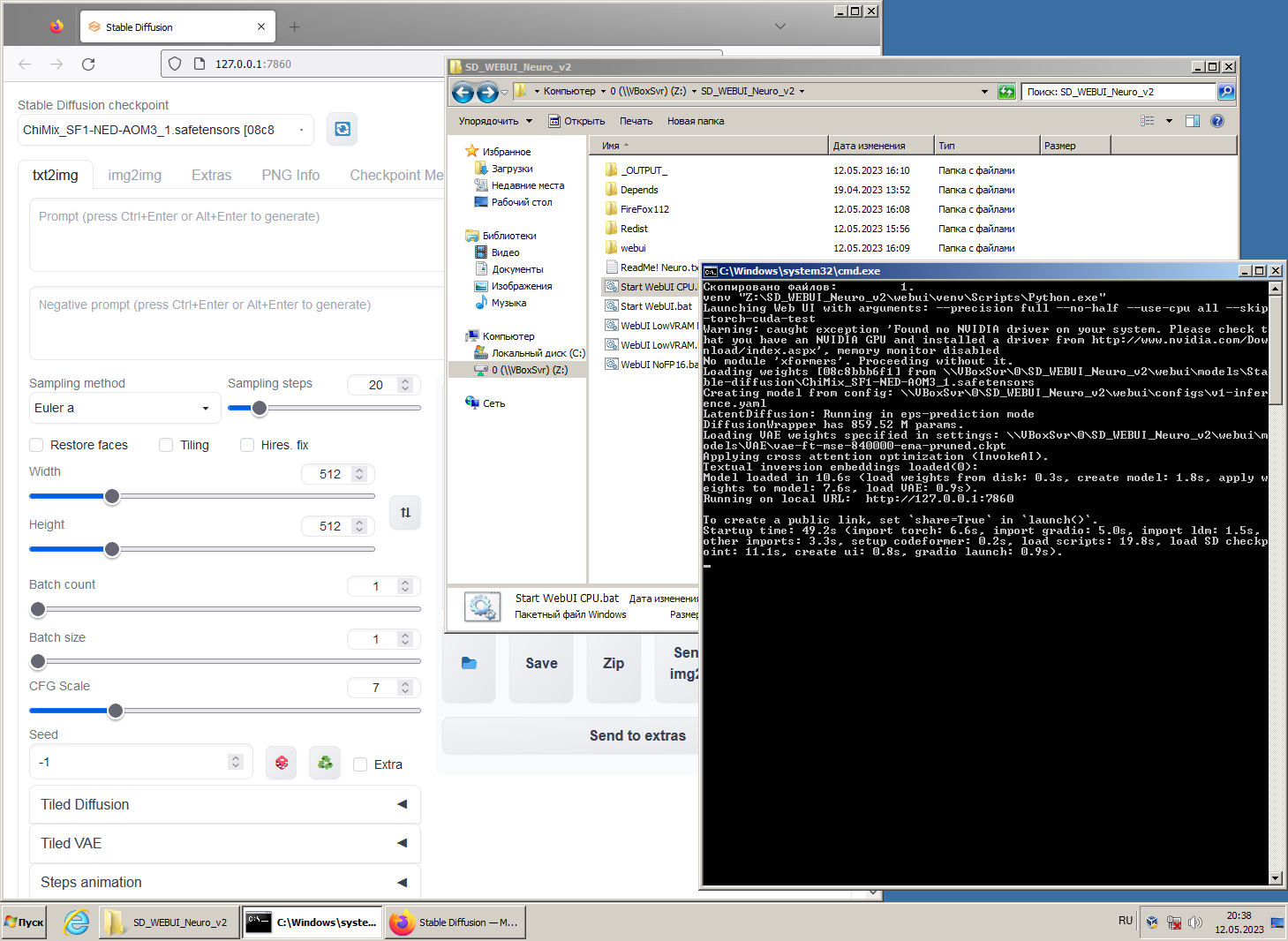Expand the Steps animation section

click(x=225, y=882)
